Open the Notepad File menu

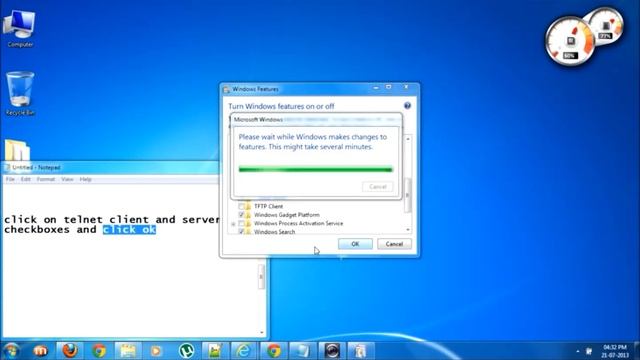coord(10,179)
